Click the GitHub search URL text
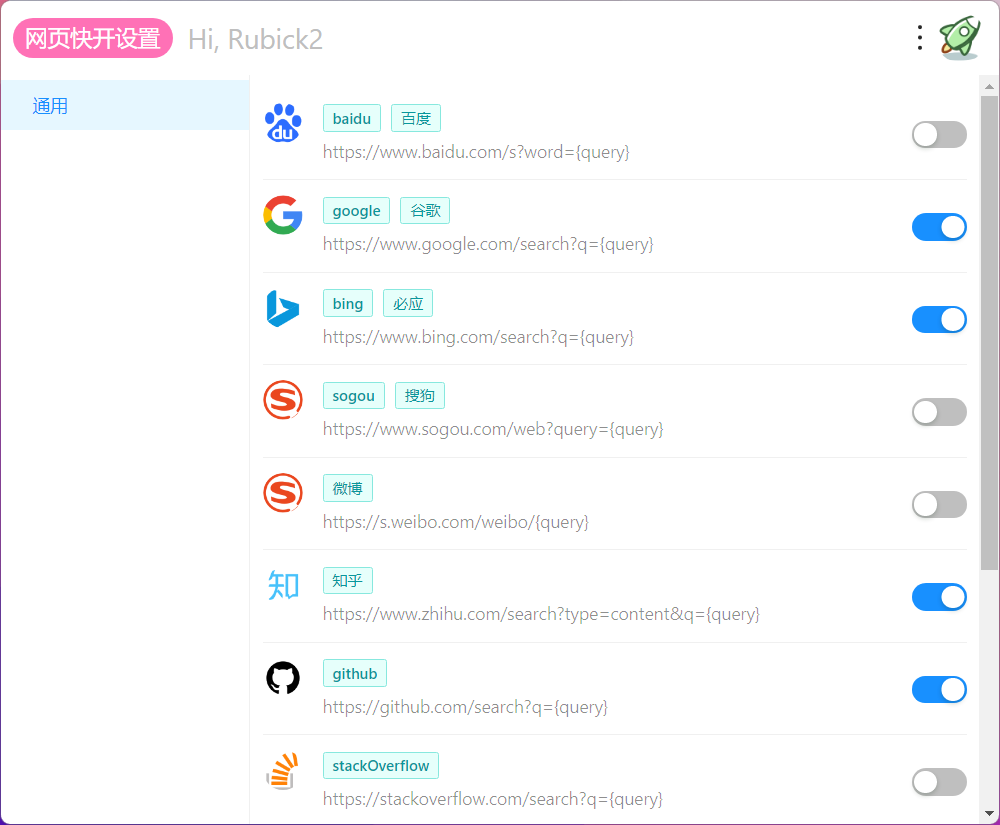Image resolution: width=1000 pixels, height=825 pixels. [x=465, y=707]
